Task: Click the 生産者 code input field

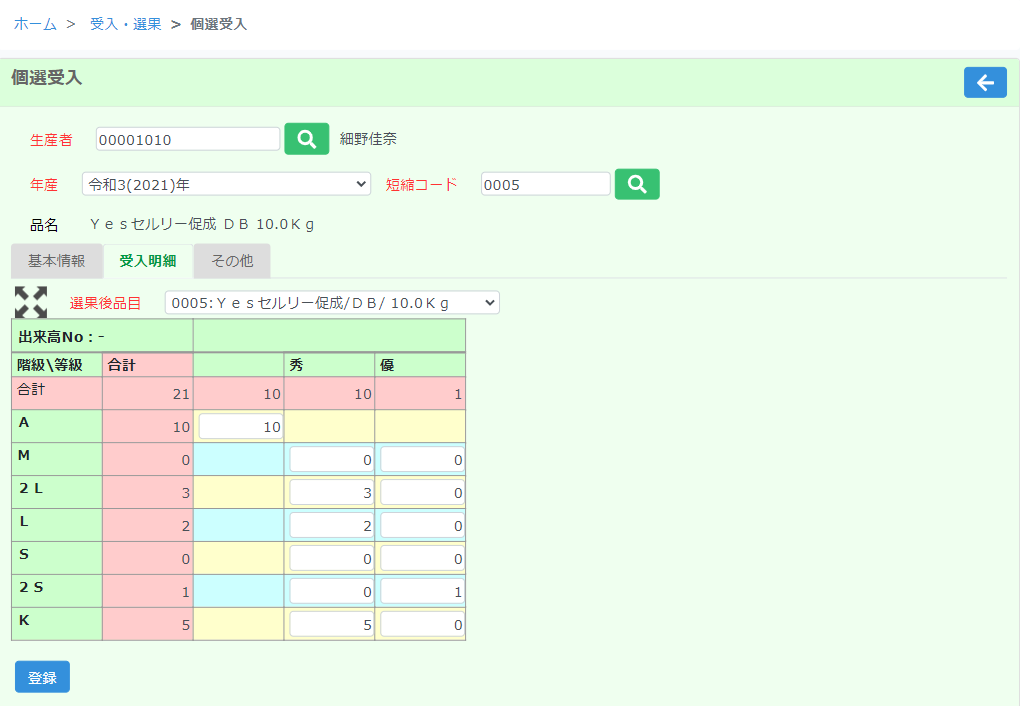Action: point(188,139)
